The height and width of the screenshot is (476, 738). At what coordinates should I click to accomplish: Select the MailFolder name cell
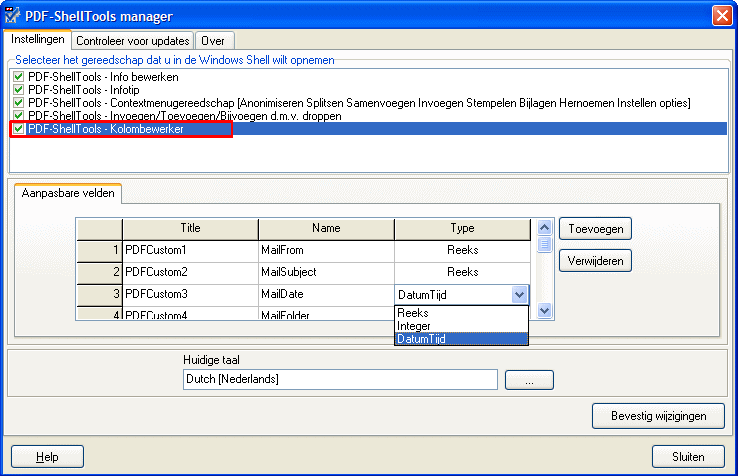326,314
